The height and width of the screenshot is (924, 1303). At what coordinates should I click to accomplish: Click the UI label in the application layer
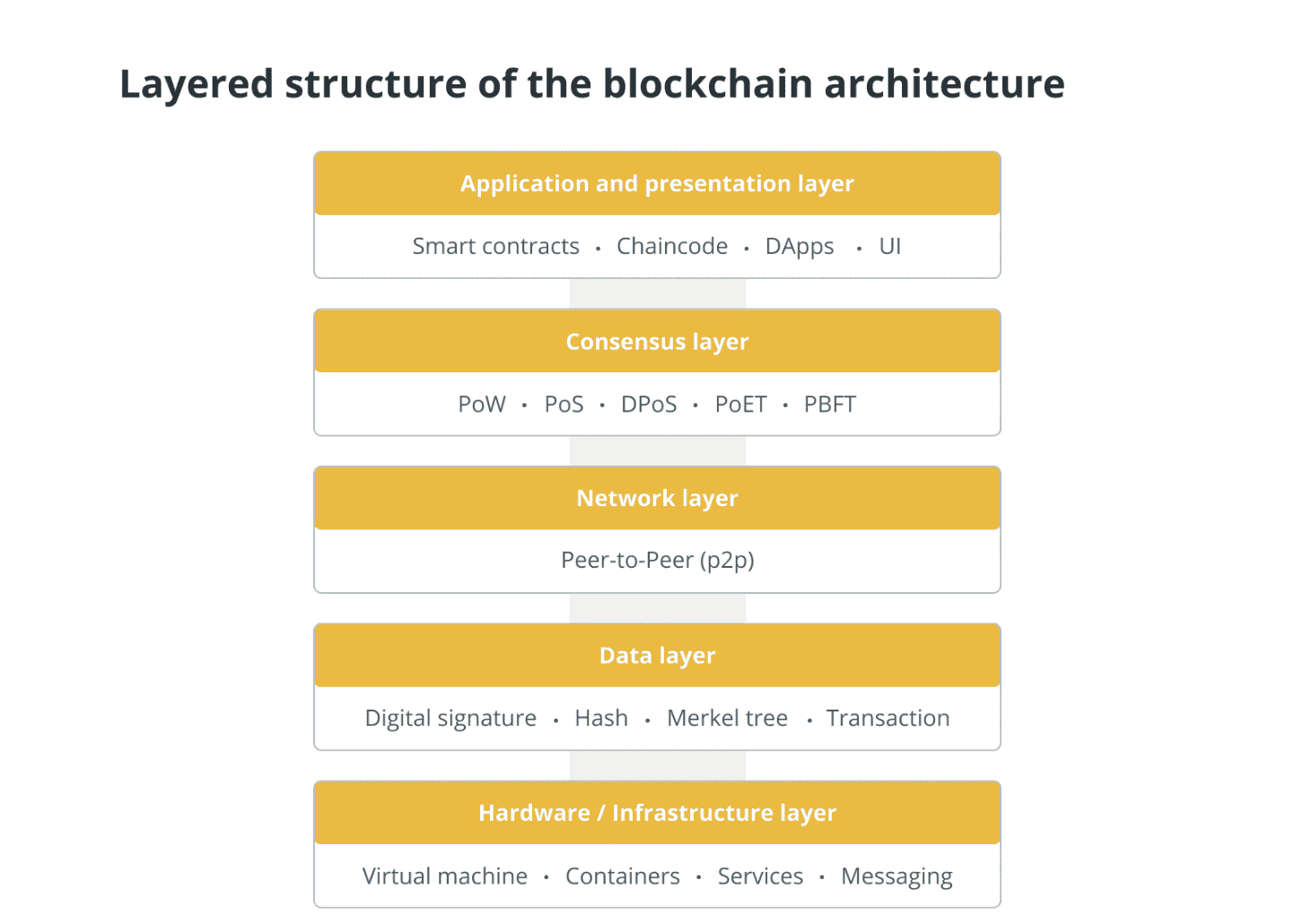click(890, 246)
